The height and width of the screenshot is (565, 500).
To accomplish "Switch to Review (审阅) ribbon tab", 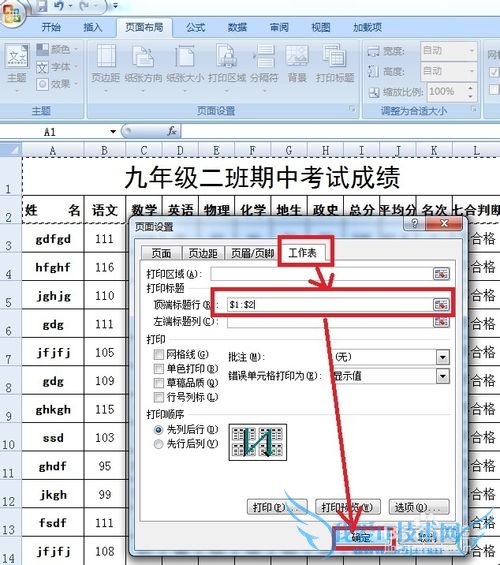I will point(279,27).
